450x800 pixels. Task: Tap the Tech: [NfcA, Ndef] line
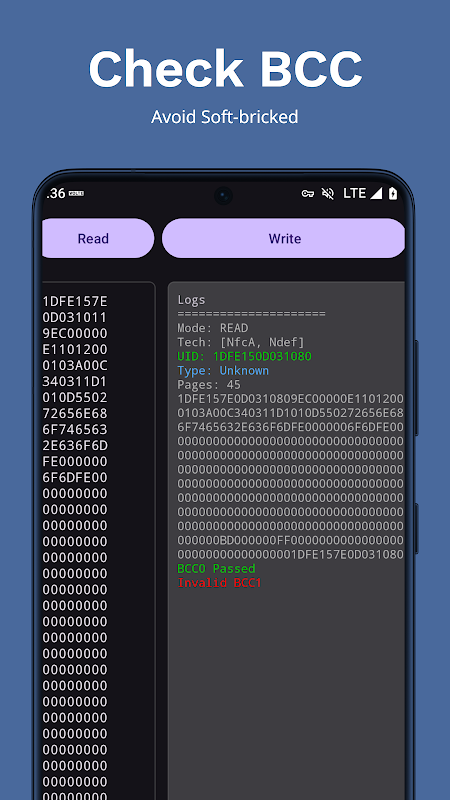pos(241,342)
